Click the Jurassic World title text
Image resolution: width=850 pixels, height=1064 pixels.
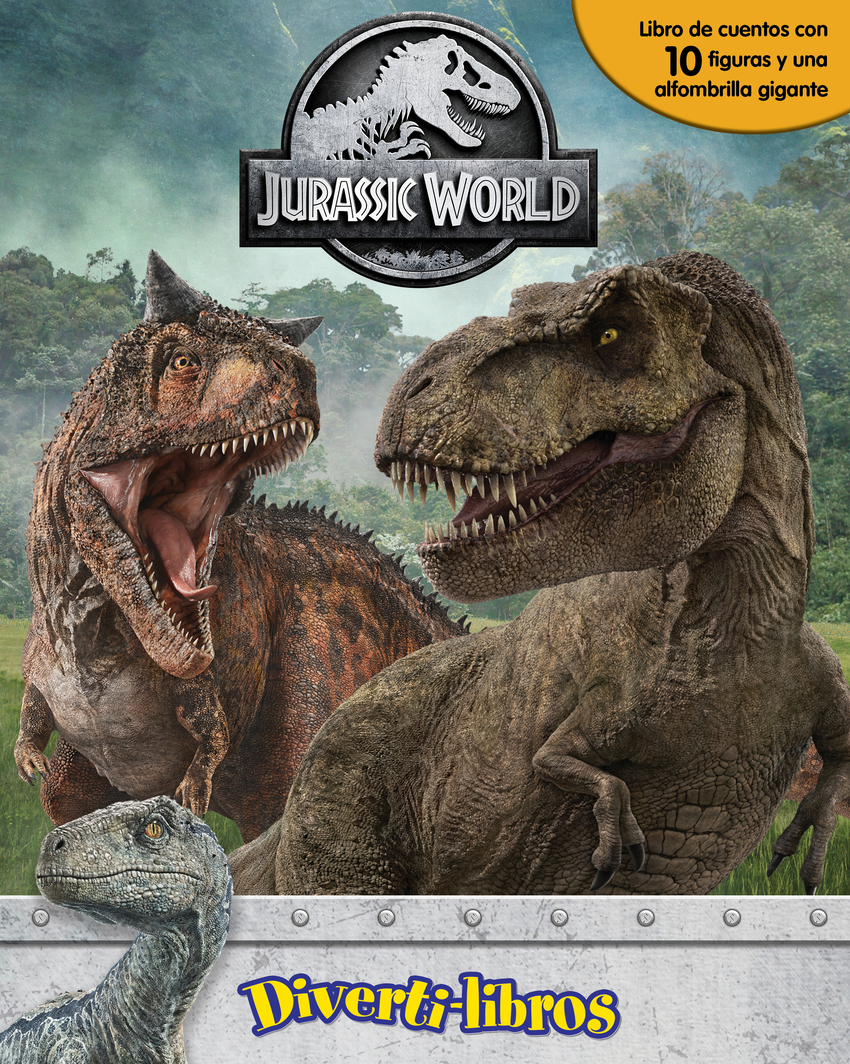coord(418,198)
